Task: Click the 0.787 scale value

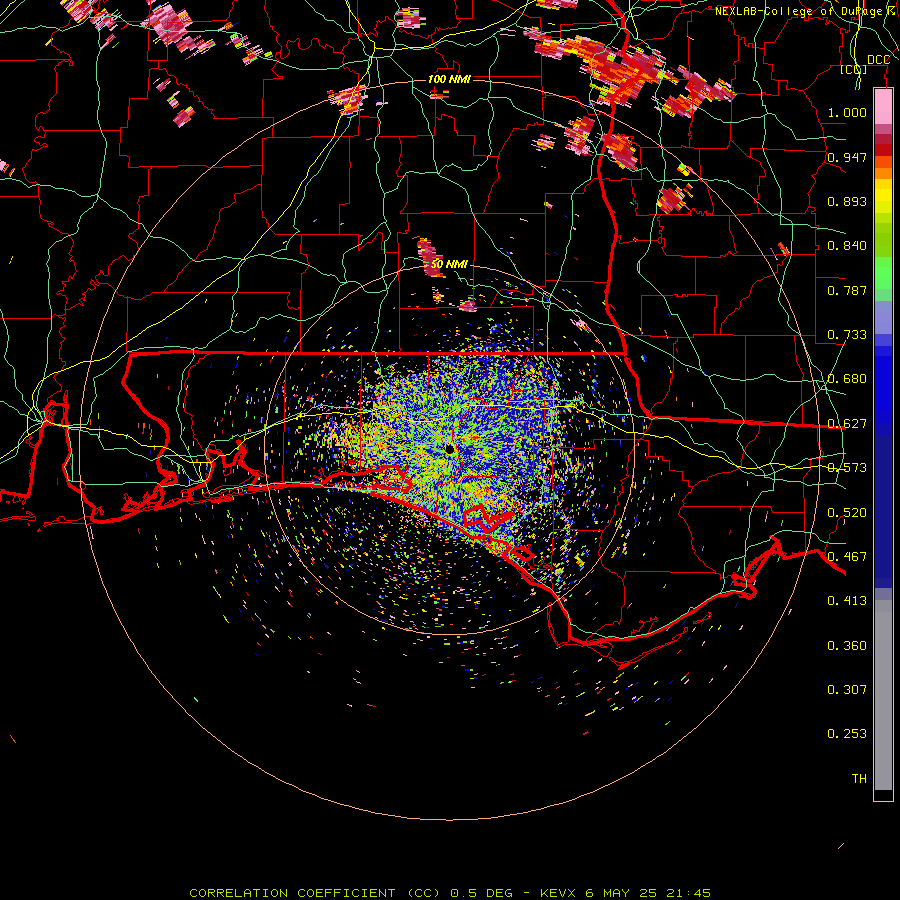Action: 847,290
